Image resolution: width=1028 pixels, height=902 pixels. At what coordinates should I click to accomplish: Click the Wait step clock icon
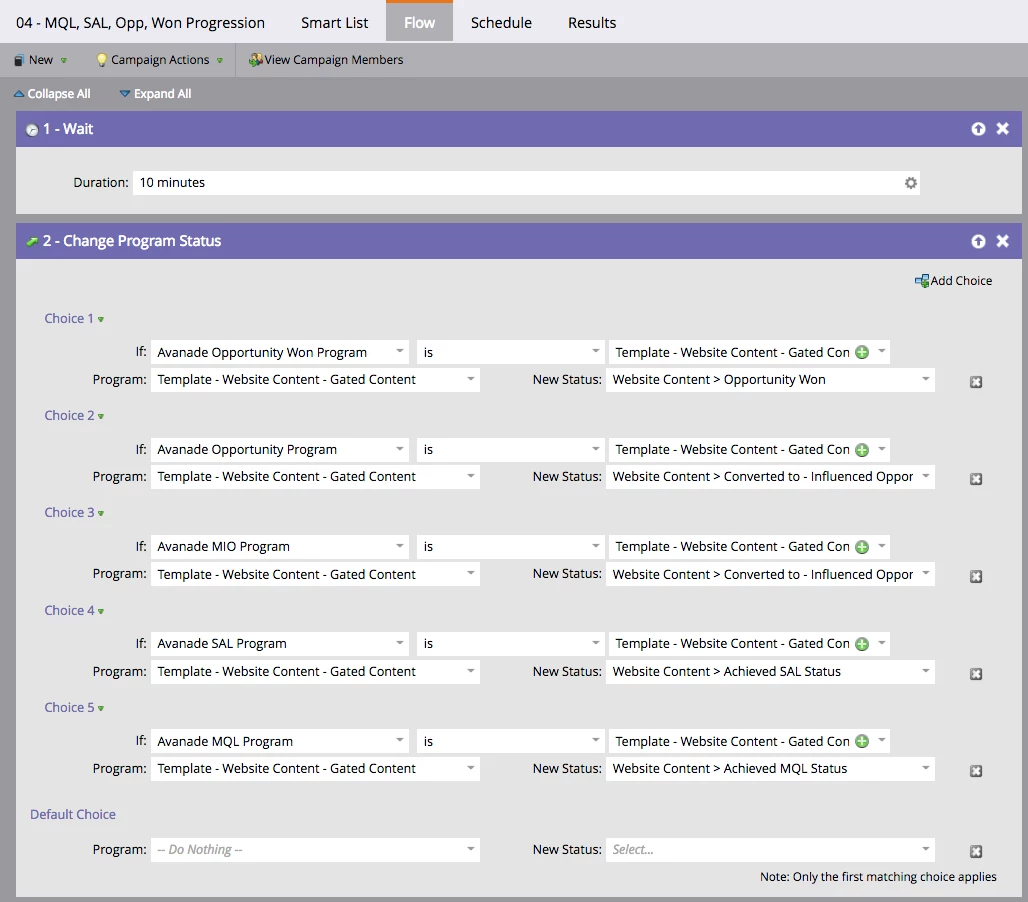click(31, 130)
